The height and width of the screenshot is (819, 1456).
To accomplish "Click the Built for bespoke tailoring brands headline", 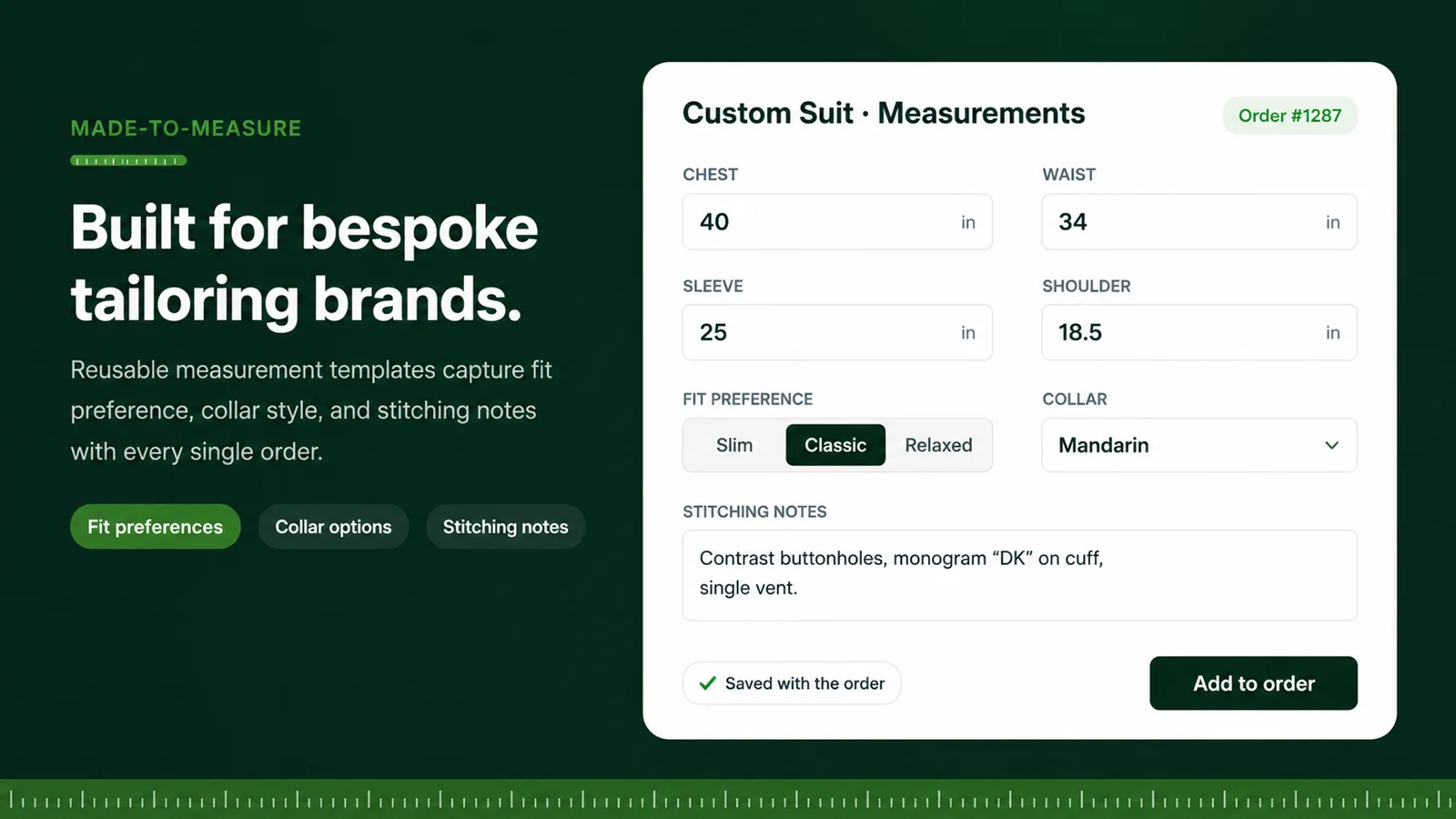I will (304, 263).
